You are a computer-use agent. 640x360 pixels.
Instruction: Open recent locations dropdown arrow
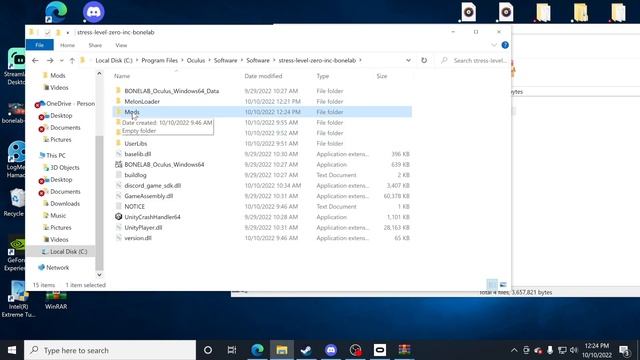click(61, 60)
